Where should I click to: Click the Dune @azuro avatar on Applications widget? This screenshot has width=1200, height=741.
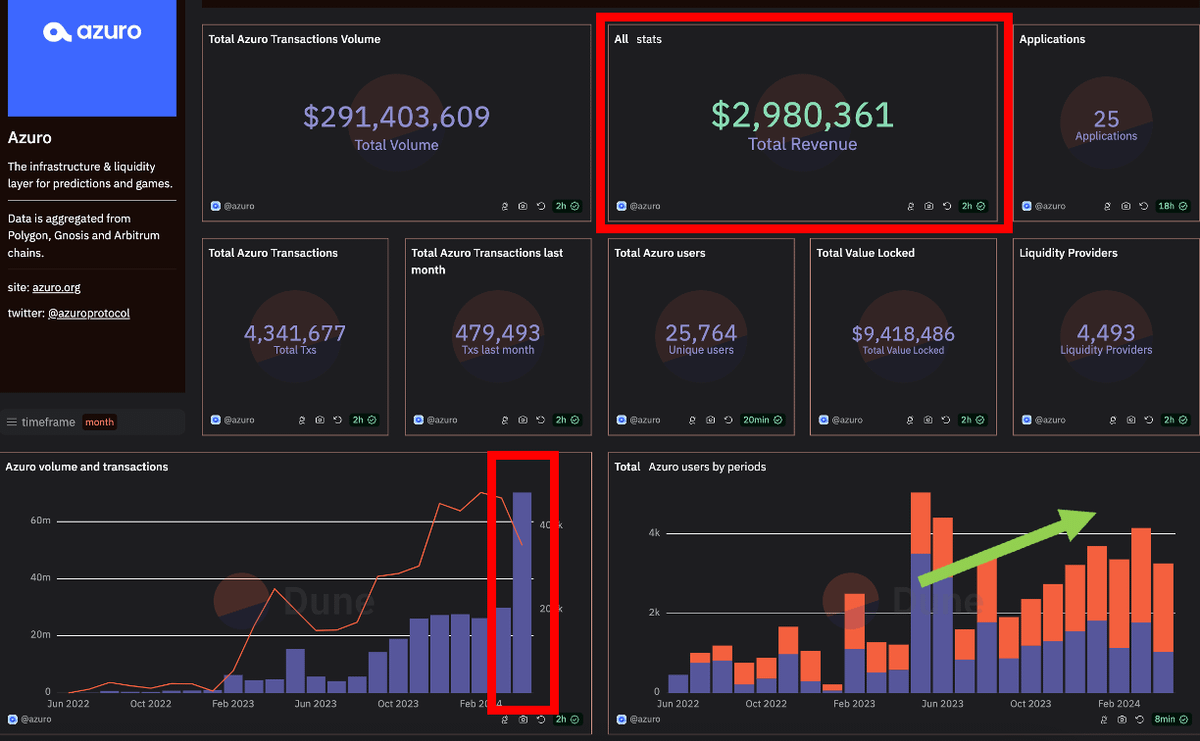1027,206
